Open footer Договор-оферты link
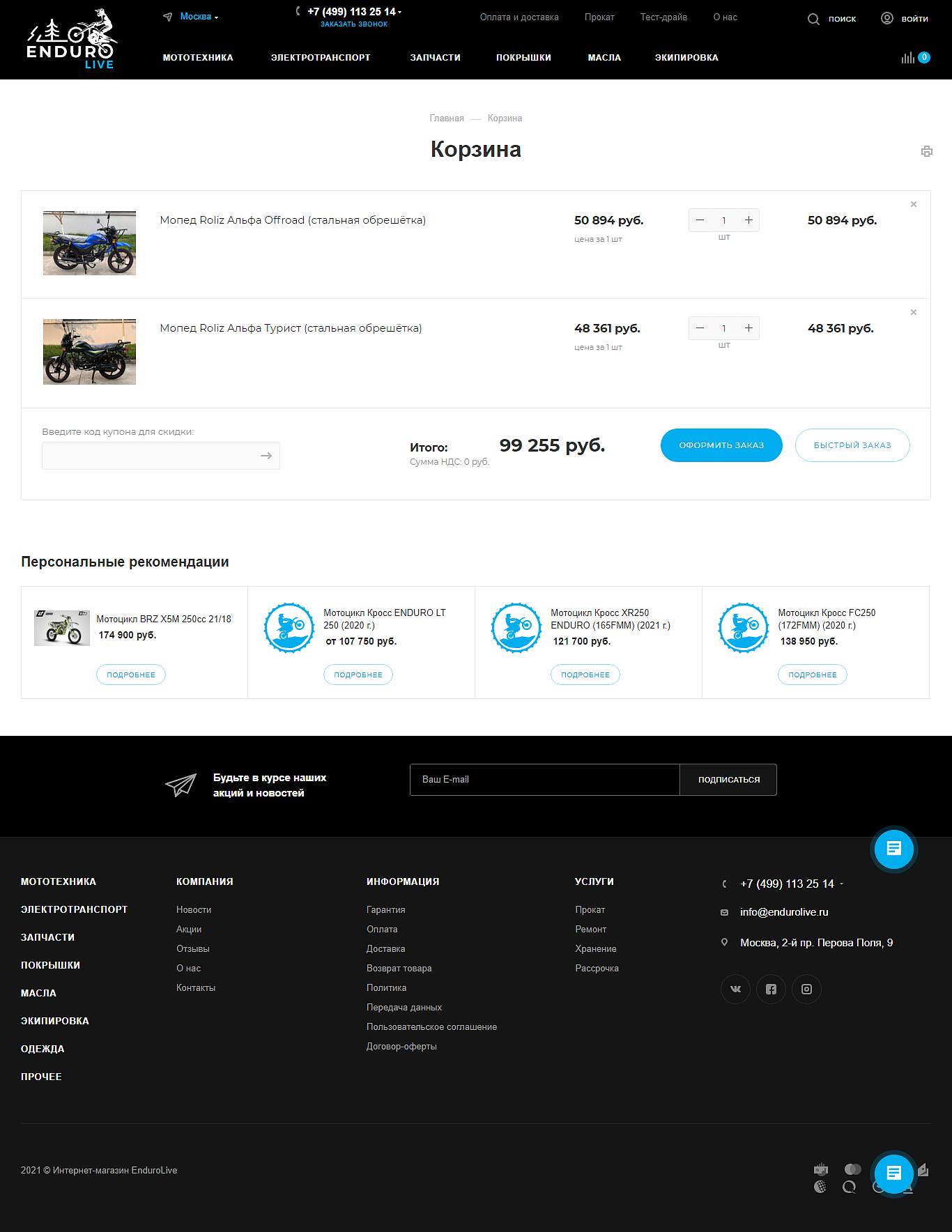The image size is (952, 1232). tap(402, 1047)
